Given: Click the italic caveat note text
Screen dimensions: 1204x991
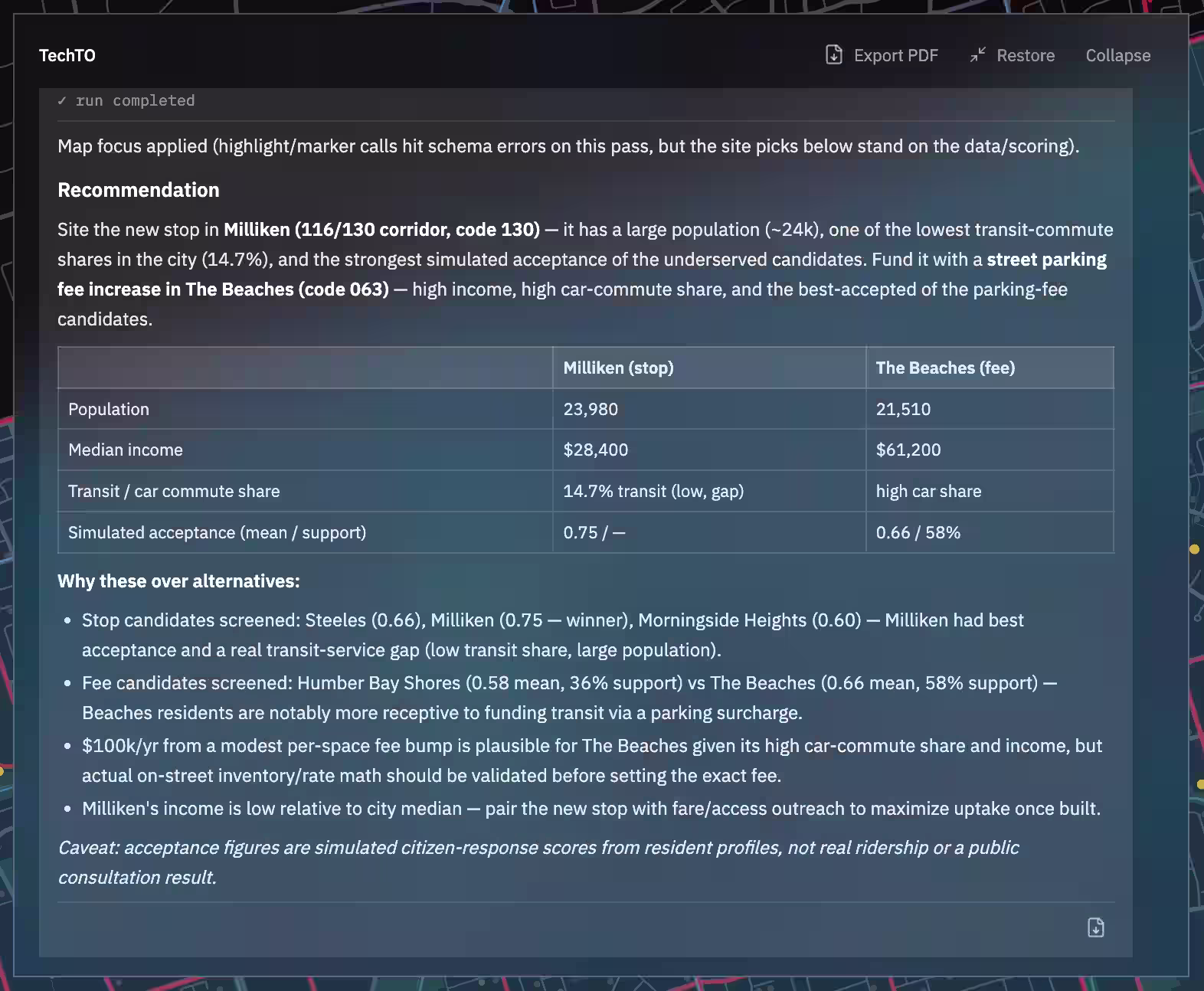Looking at the screenshot, I should click(x=538, y=862).
